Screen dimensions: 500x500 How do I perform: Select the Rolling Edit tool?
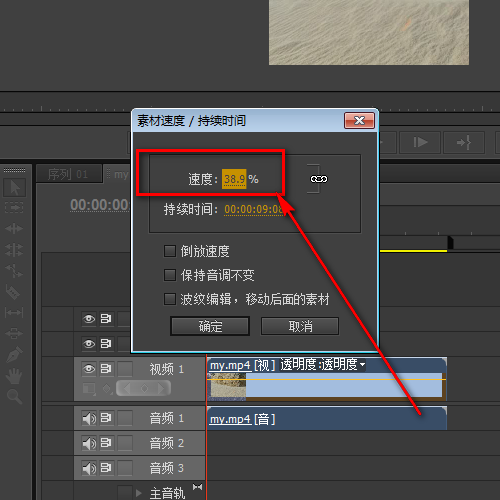[x=14, y=250]
